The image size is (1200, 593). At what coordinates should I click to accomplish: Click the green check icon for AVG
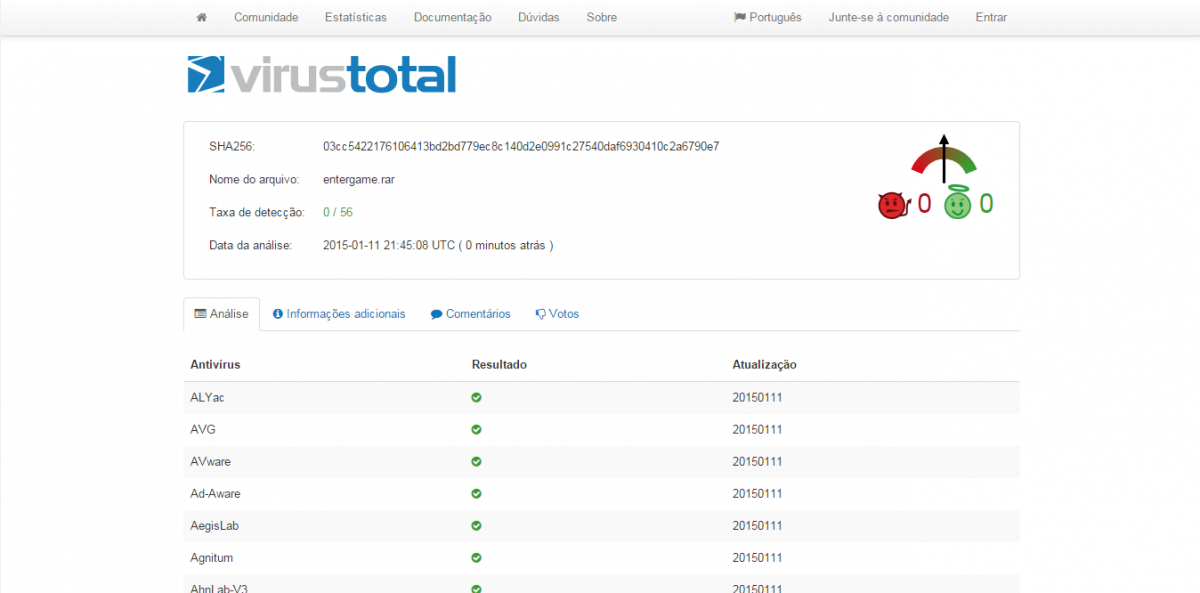[476, 429]
